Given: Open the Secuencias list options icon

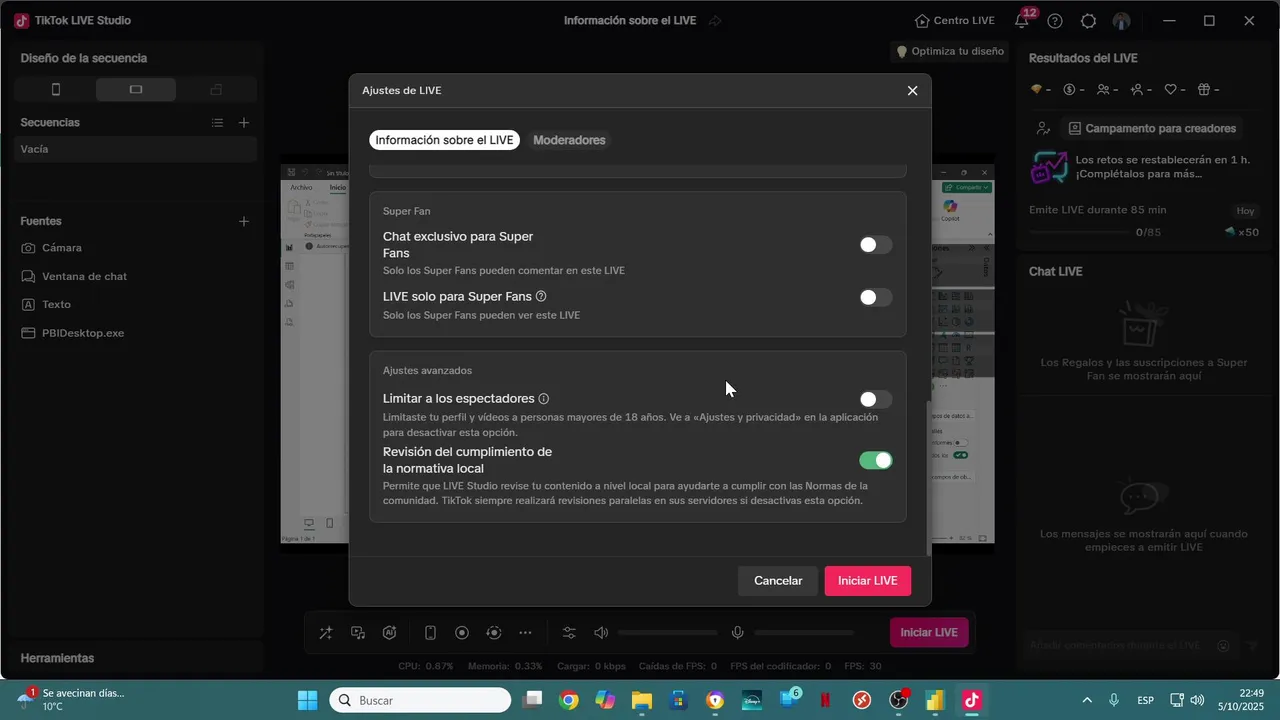Looking at the screenshot, I should [217, 123].
